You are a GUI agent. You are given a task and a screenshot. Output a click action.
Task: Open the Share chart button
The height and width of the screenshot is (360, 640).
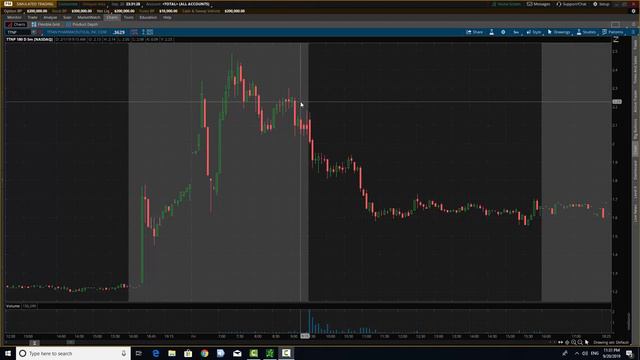[x=475, y=32]
